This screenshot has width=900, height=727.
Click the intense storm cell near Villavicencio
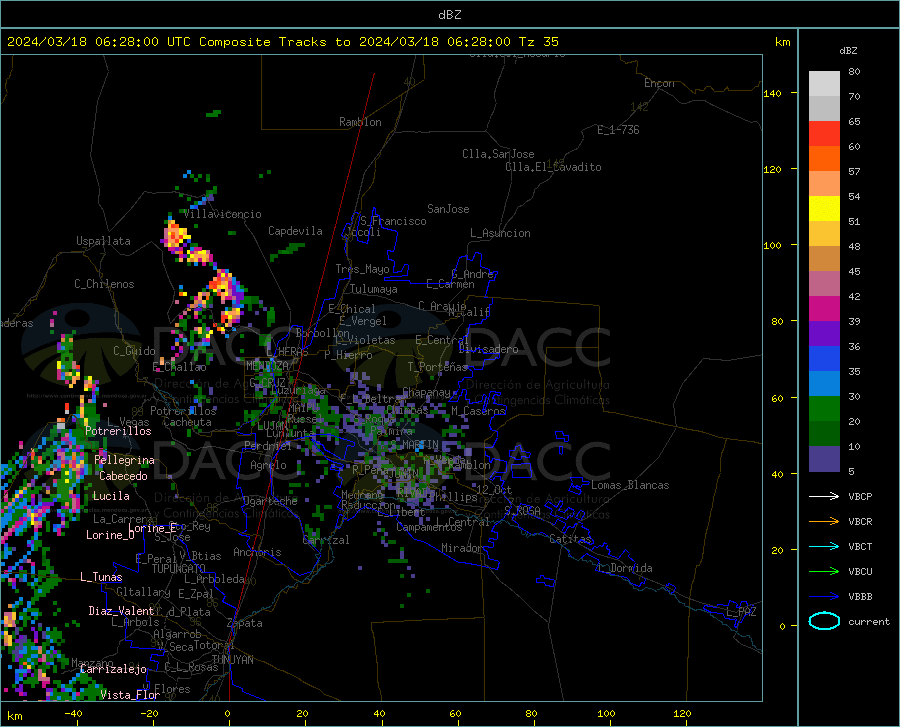coord(176,236)
